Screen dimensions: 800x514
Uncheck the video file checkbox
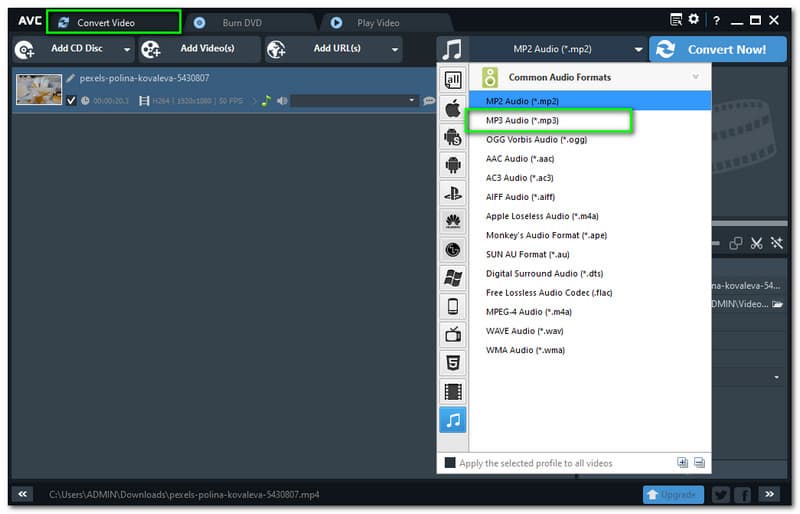click(x=71, y=101)
